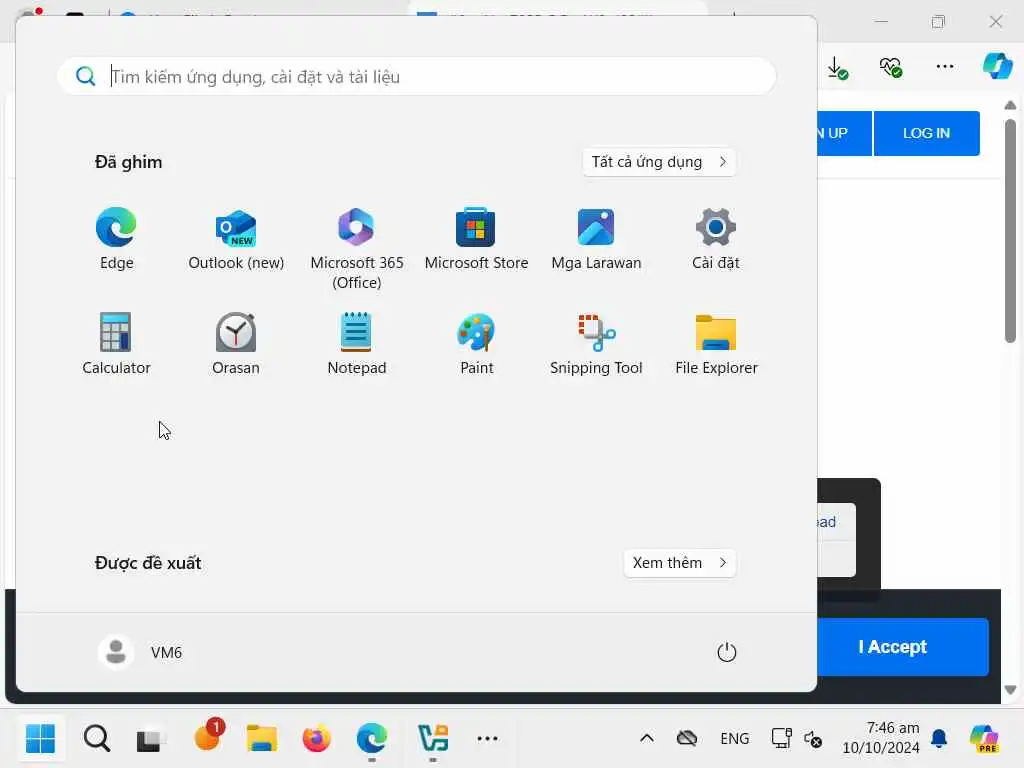Screen dimensions: 1024x768
Task: Click Xem thêm to see more recommendations
Action: (679, 563)
